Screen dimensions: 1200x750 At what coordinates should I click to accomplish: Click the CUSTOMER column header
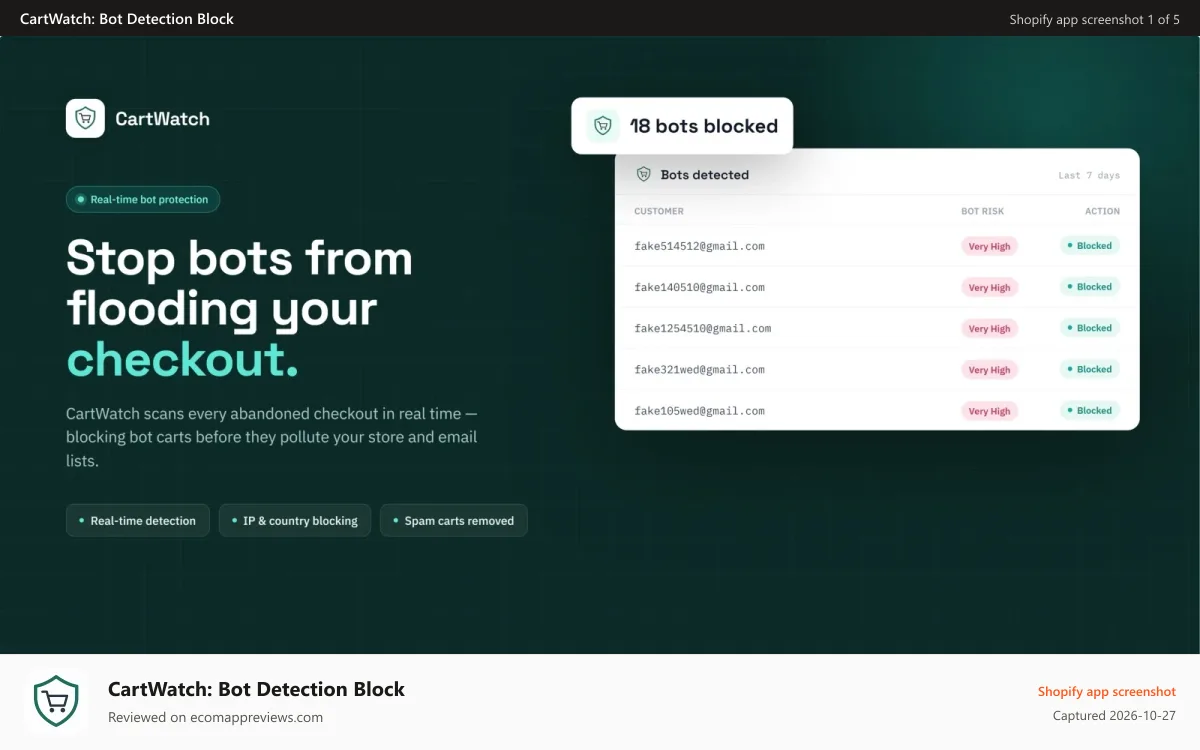pos(659,211)
